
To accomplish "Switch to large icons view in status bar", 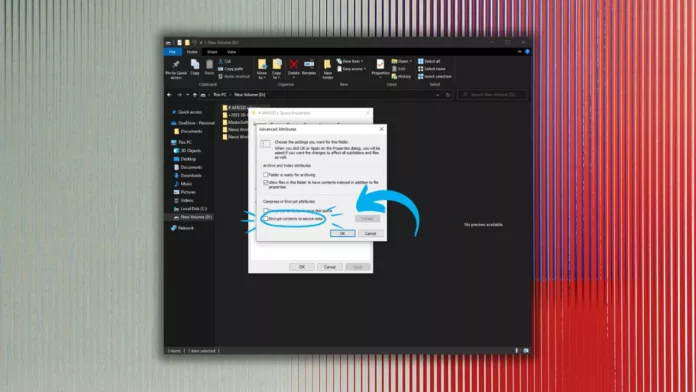I will tap(526, 351).
